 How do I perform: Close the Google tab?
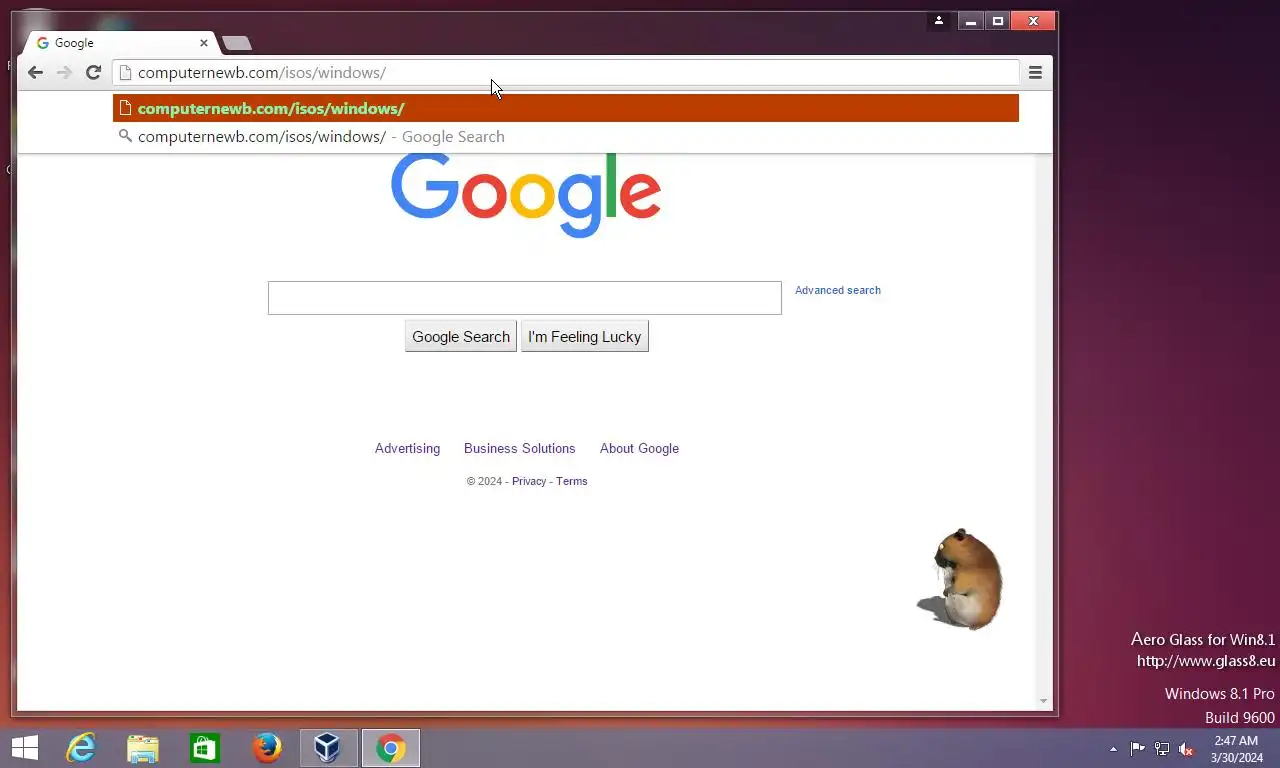pos(204,43)
